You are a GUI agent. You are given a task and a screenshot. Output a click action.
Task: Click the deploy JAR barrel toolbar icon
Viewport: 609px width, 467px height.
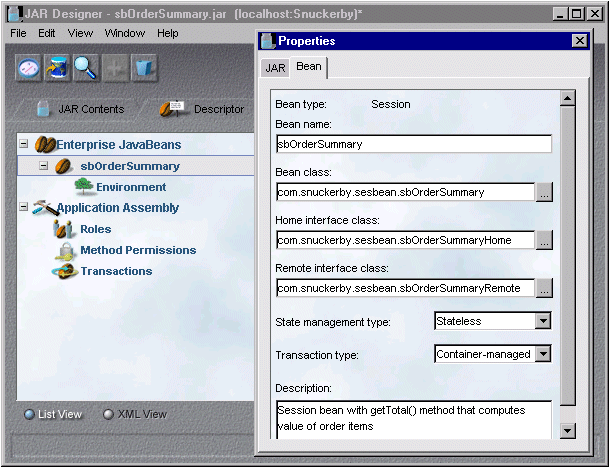pyautogui.click(x=57, y=68)
